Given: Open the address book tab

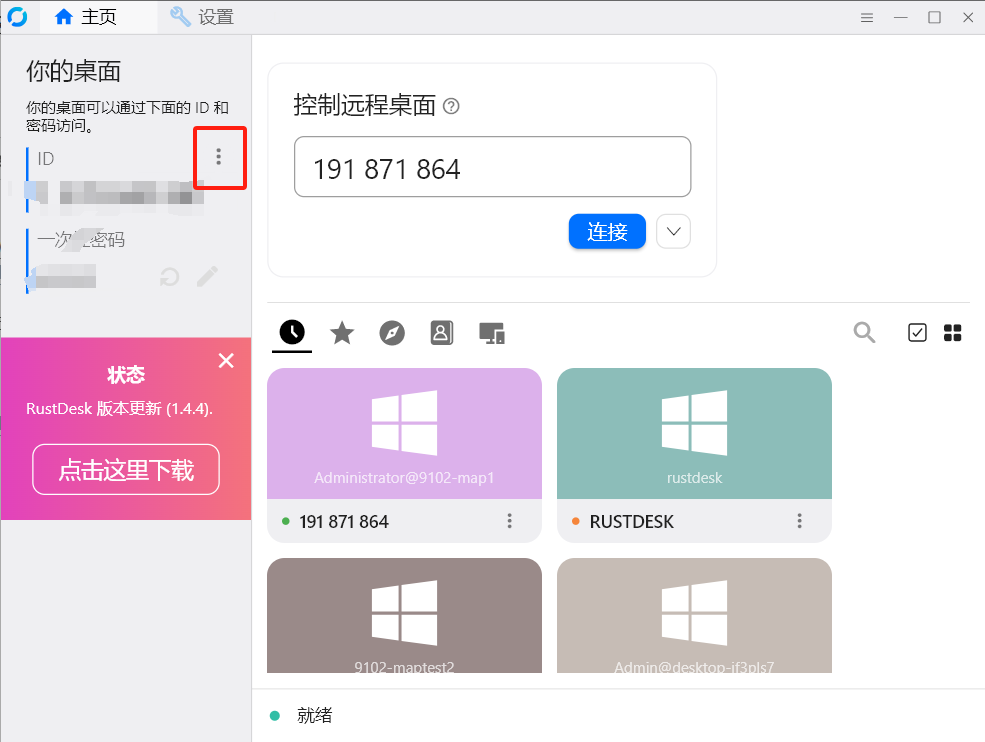Looking at the screenshot, I should (442, 333).
